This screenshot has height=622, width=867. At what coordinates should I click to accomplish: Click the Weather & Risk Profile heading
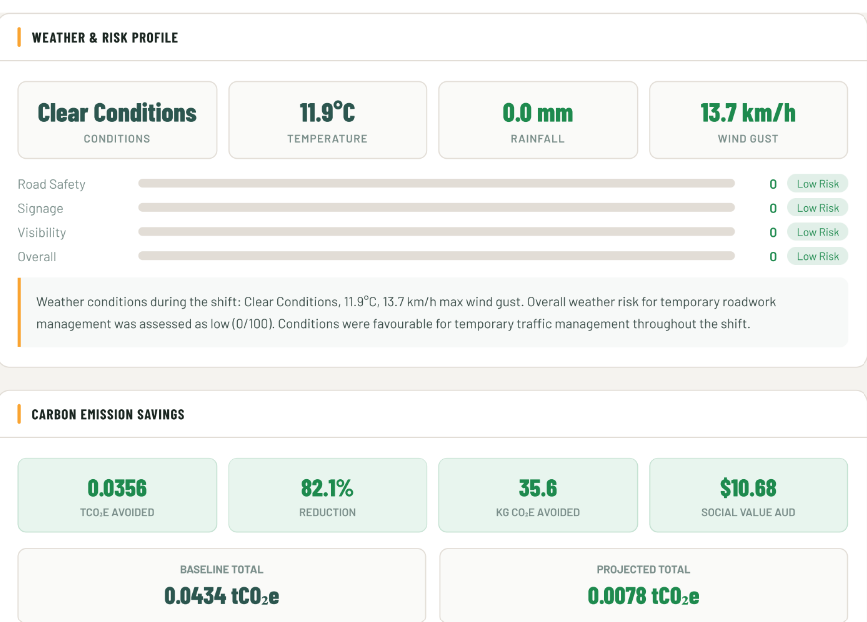105,38
